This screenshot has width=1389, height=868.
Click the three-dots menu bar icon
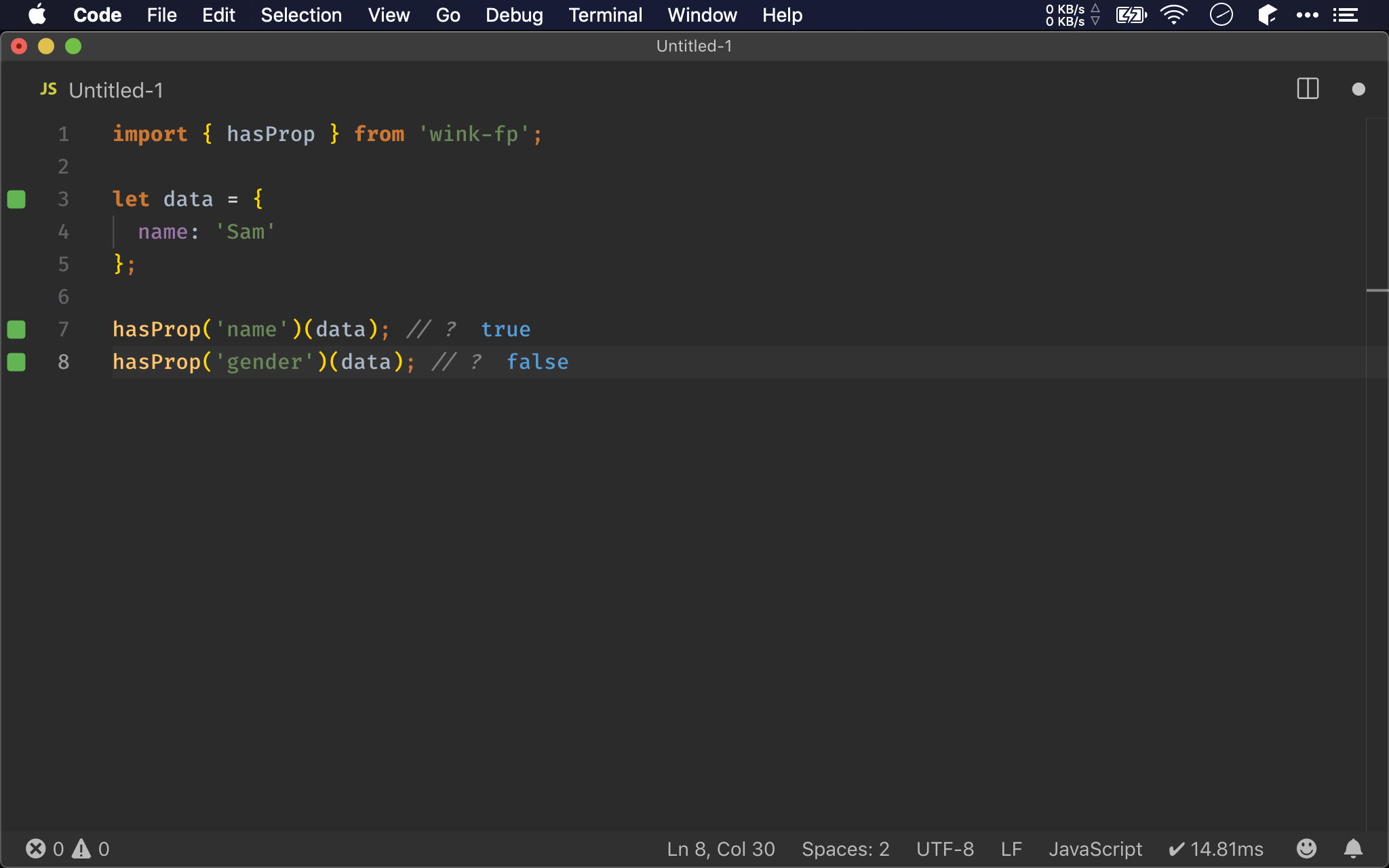tap(1307, 15)
